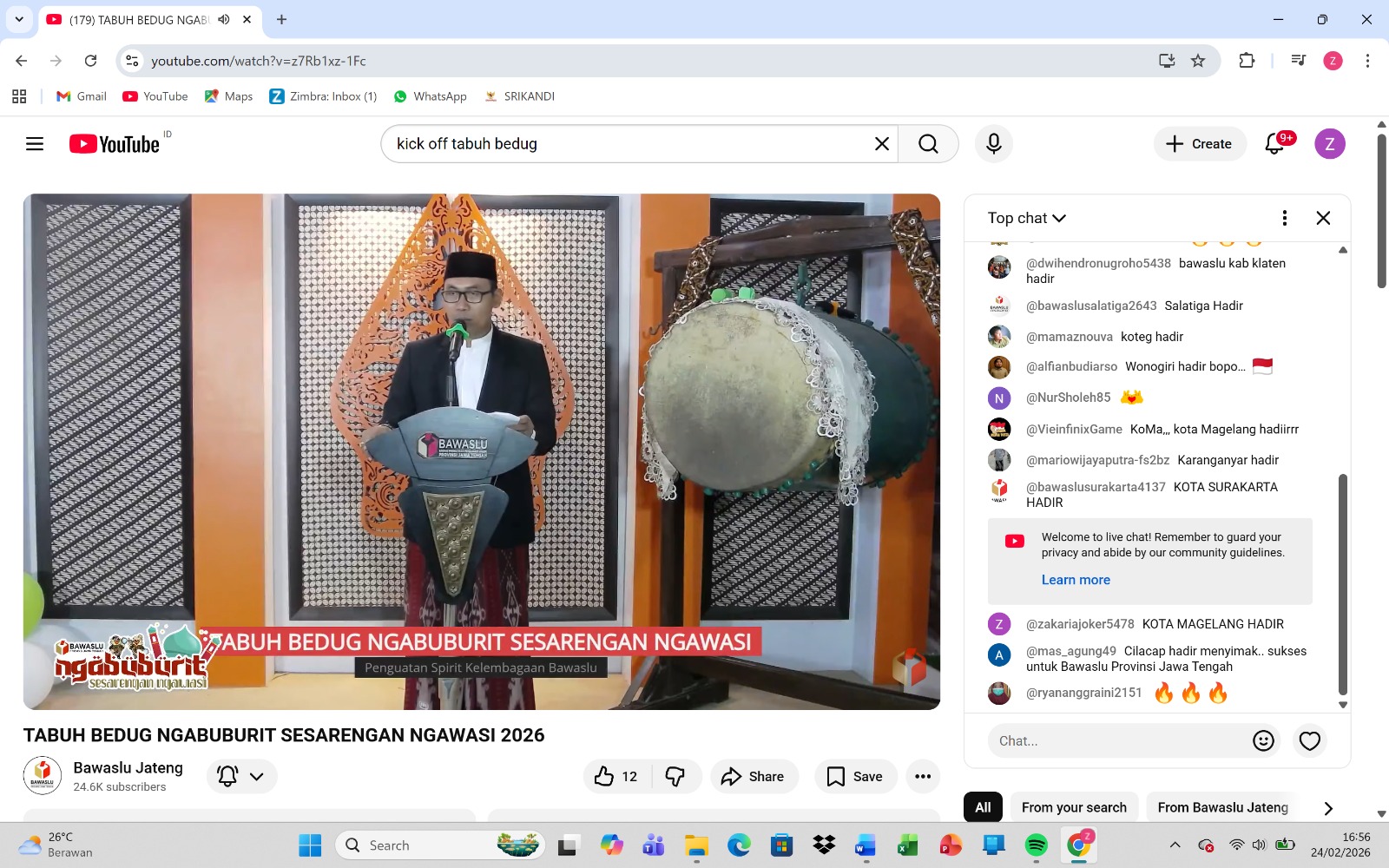Image resolution: width=1389 pixels, height=868 pixels.
Task: Open Gmail bookmark
Action: click(82, 96)
